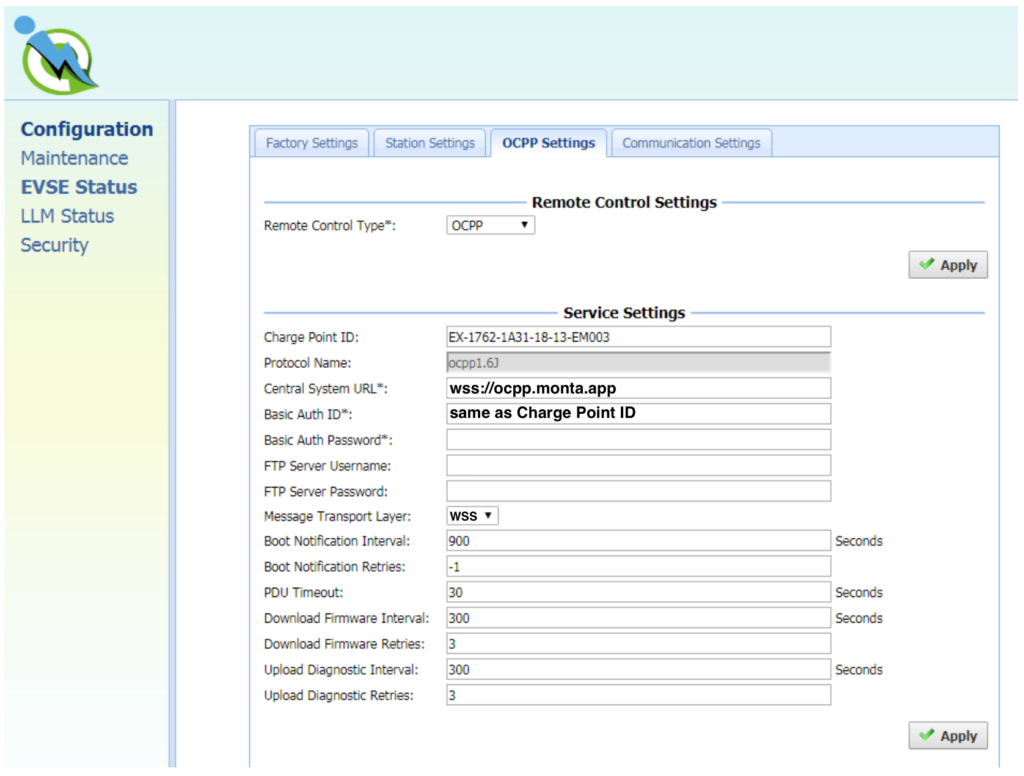Click the Upload Diagnostic Retries field
The height and width of the screenshot is (776, 1024).
pyautogui.click(x=639, y=695)
